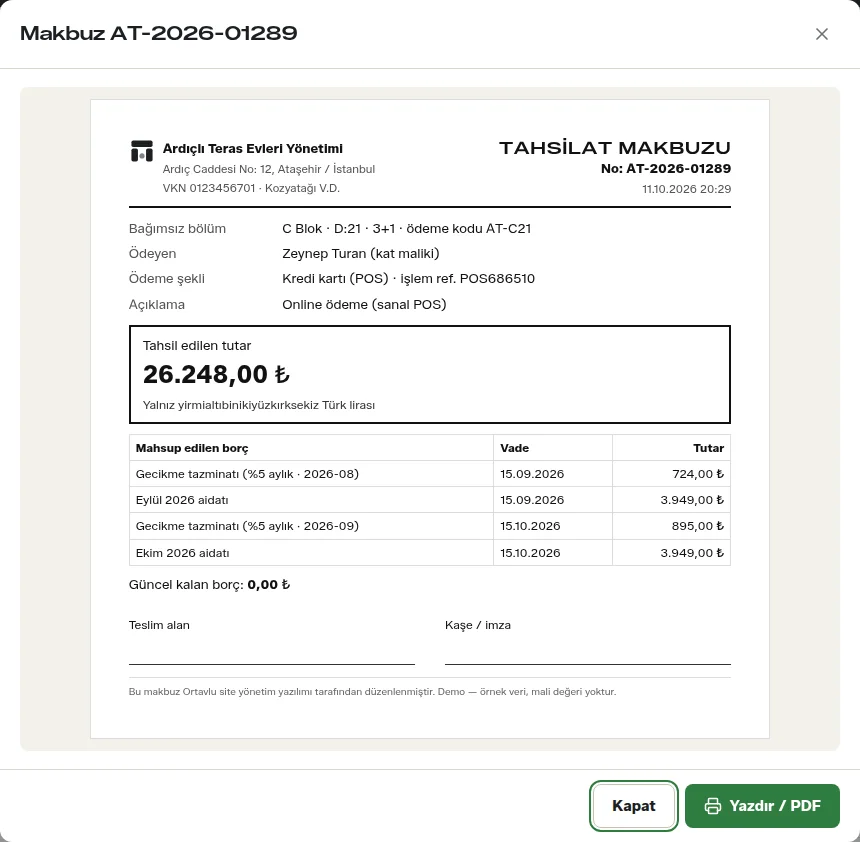860x842 pixels.
Task: Click the Ardıçlı Teras Evleri logo icon
Action: (142, 151)
